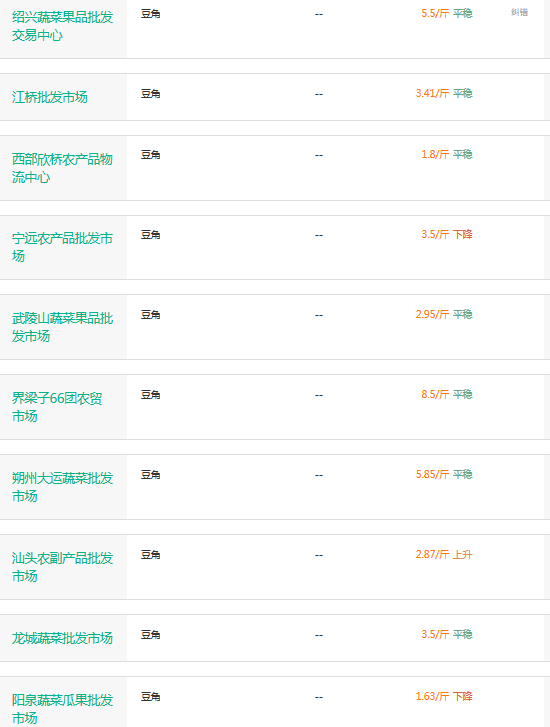Click the 2.95/斤 price entry
Screen dimensions: 550x727
tap(432, 315)
